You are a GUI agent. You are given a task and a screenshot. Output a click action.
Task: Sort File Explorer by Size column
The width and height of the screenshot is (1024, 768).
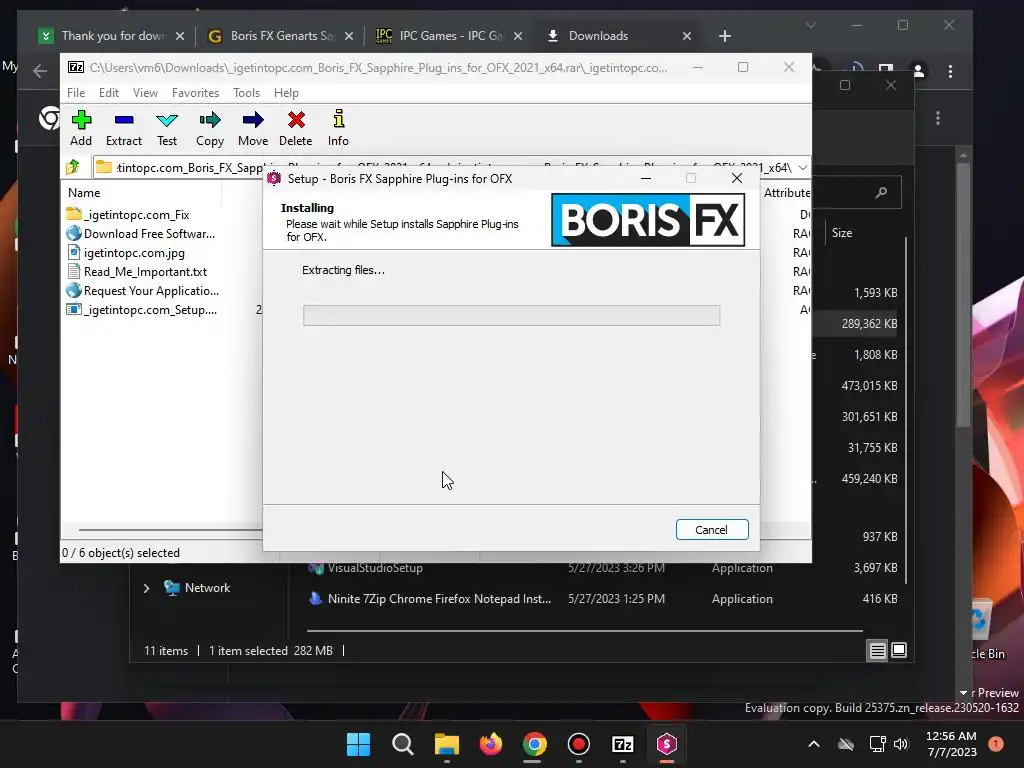[x=842, y=232]
